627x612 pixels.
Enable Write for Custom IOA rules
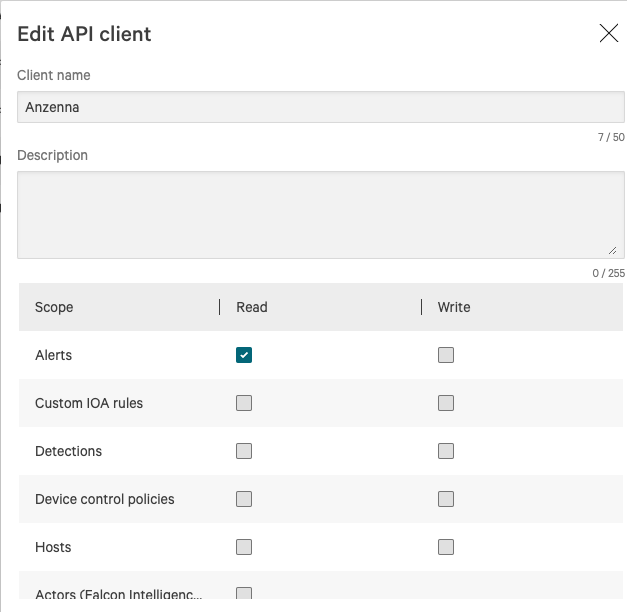(x=446, y=403)
